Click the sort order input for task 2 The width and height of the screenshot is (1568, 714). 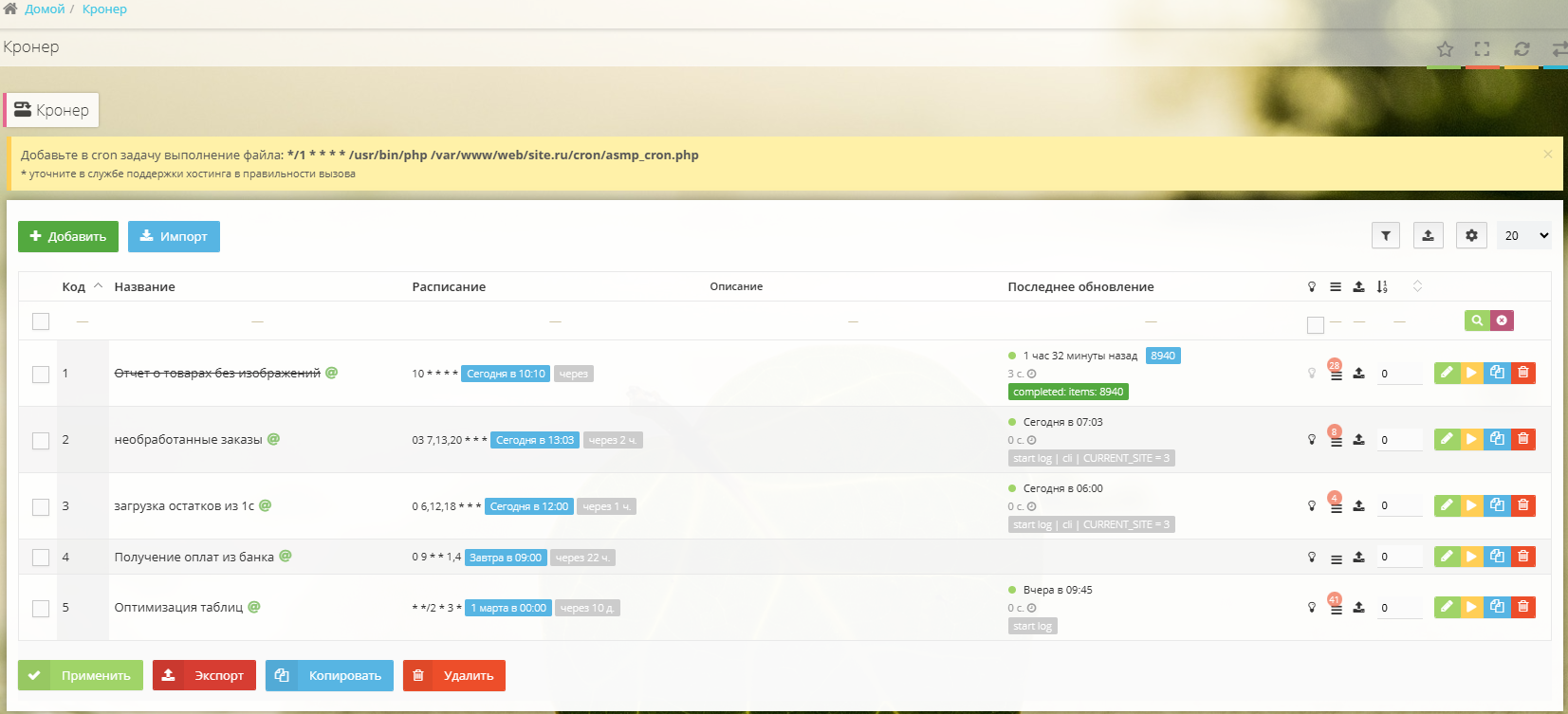(x=1399, y=440)
